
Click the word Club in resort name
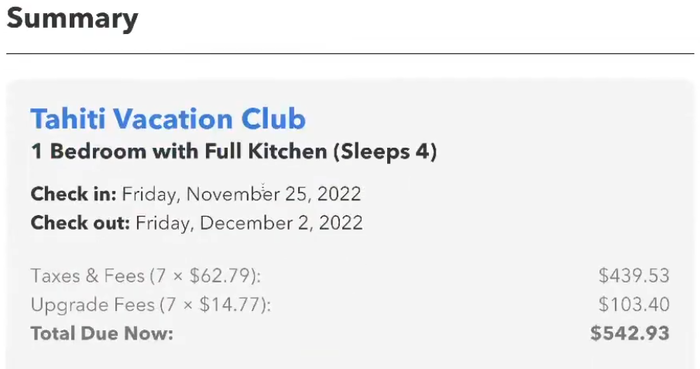273,119
